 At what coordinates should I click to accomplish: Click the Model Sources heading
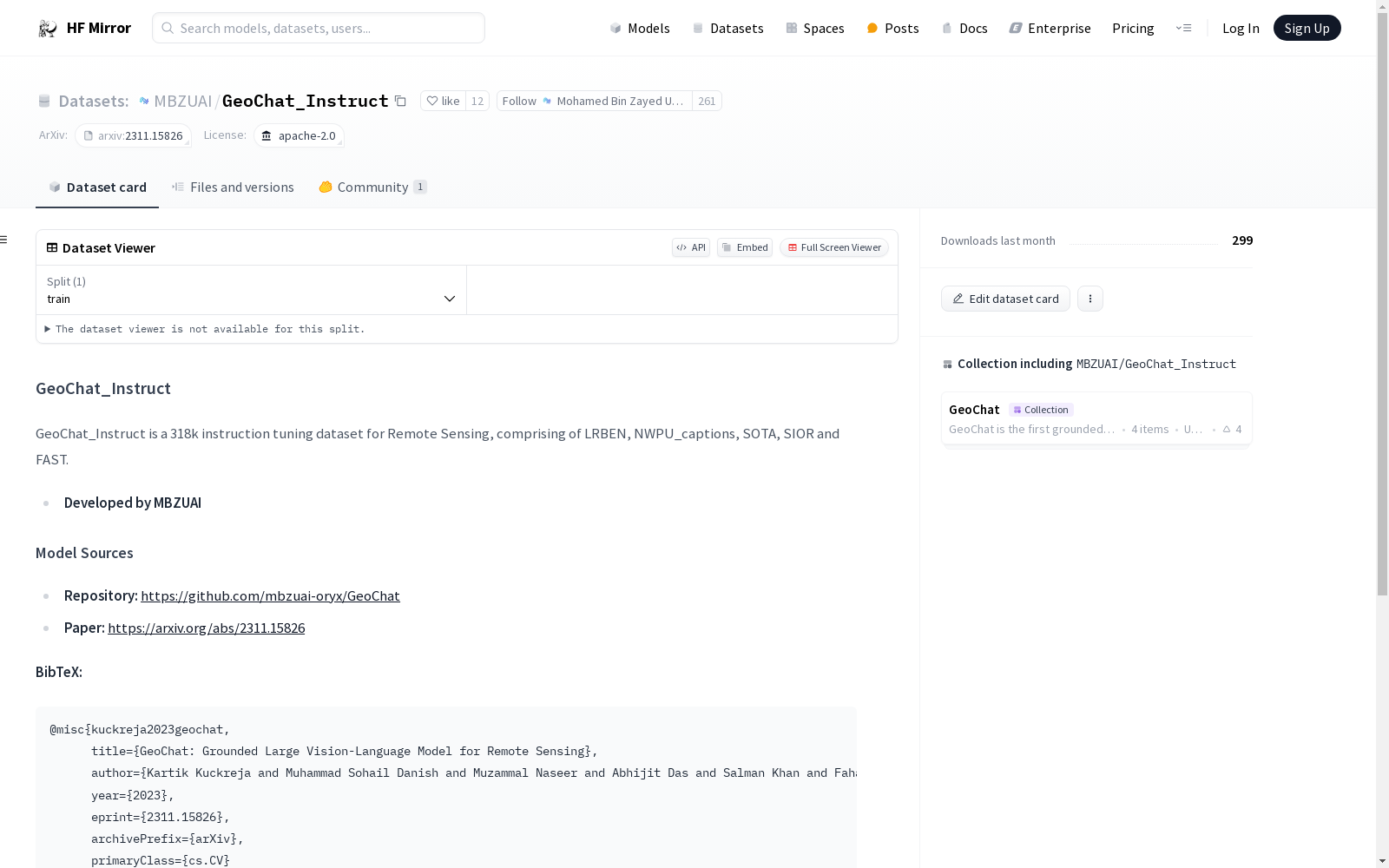tap(84, 553)
